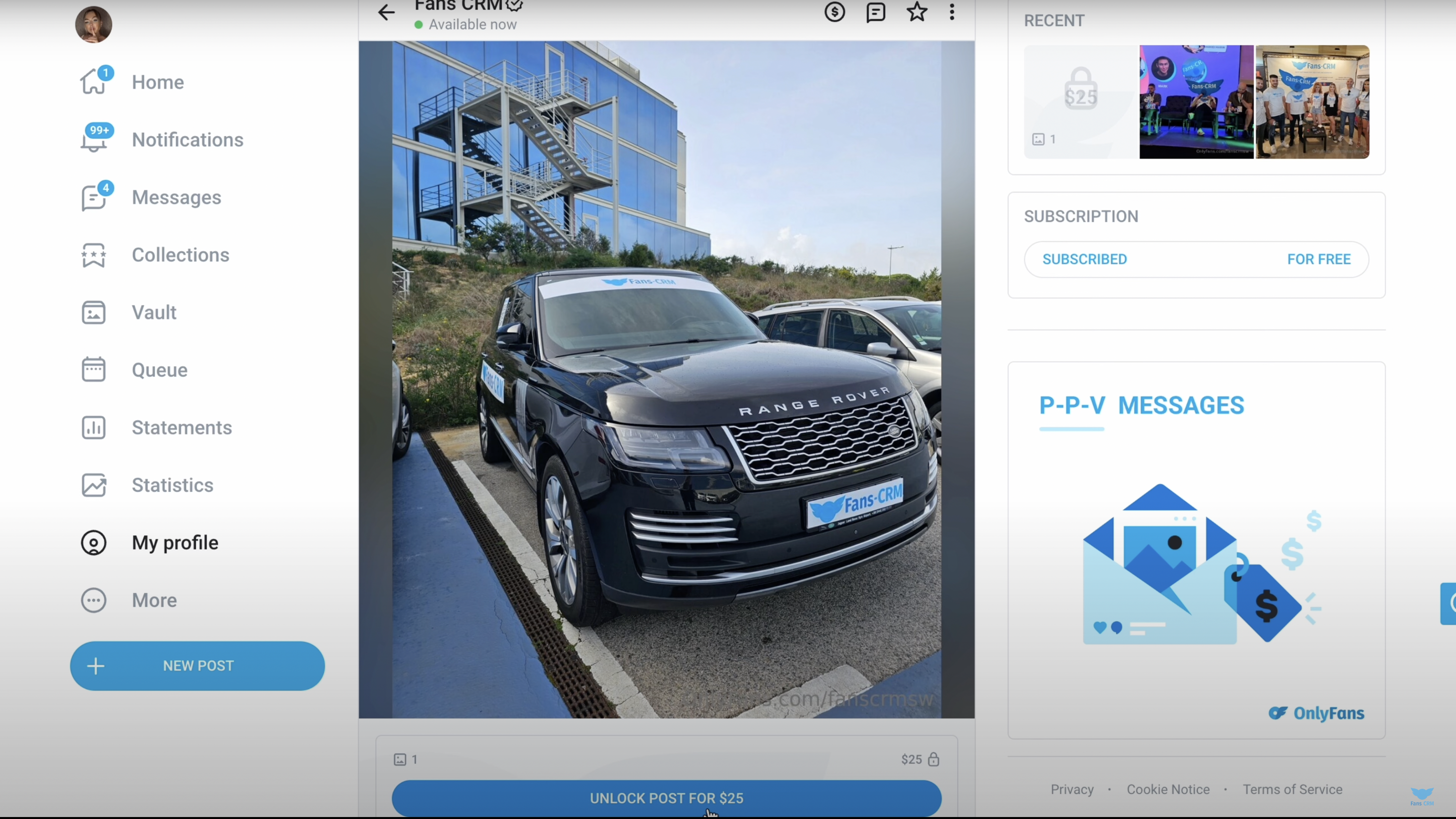Click the Fans CRM logo in bottom corner
The height and width of the screenshot is (819, 1456).
pyautogui.click(x=1422, y=796)
